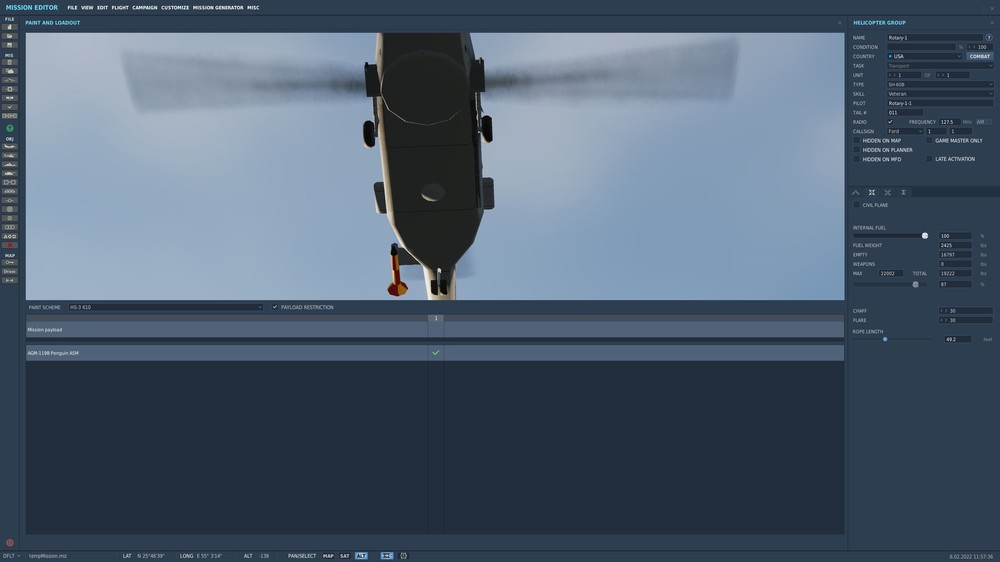The image size is (1000, 562).
Task: Close the Helicopter Group panel
Action: 992,22
